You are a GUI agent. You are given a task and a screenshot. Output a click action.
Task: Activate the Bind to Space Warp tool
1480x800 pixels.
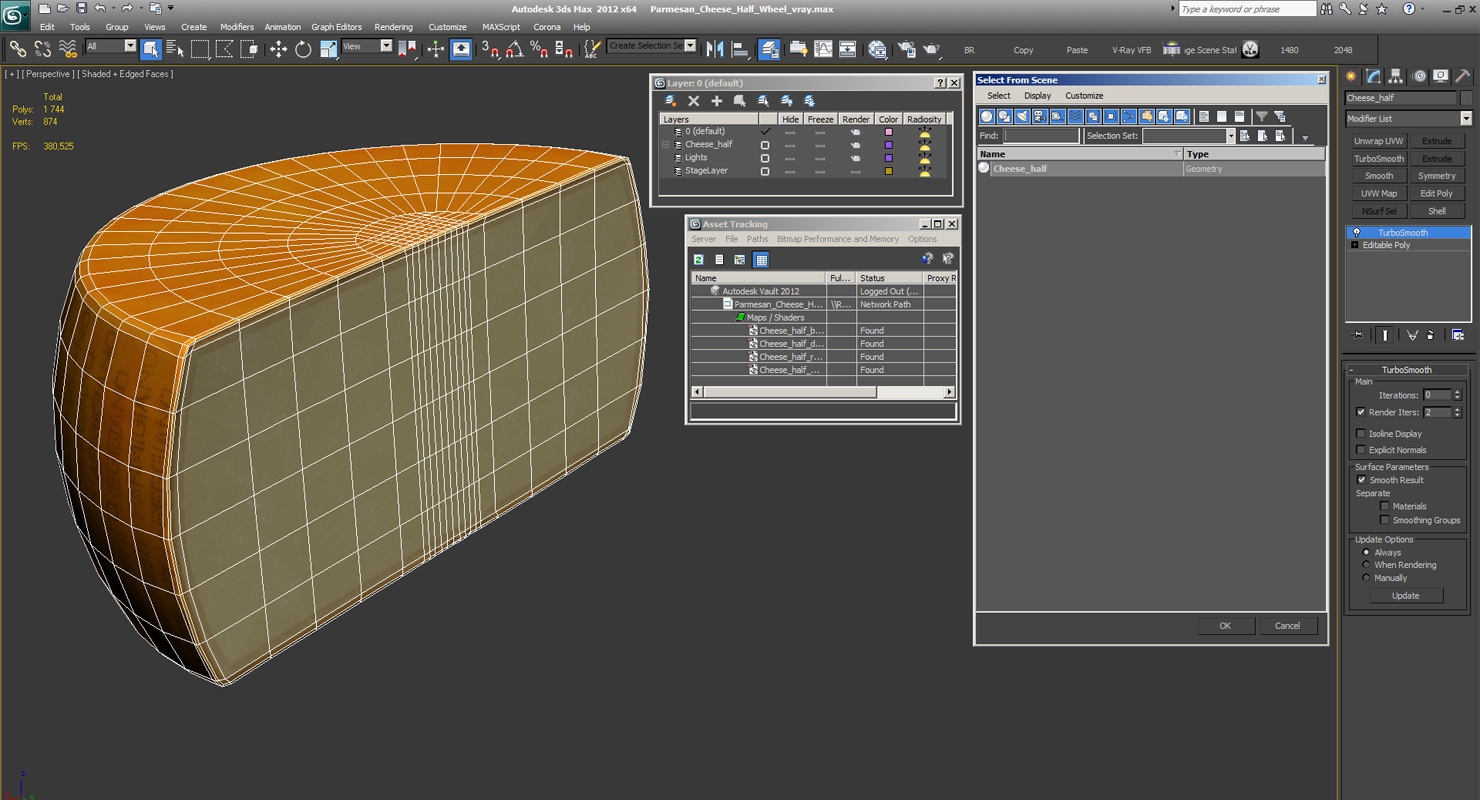click(68, 48)
